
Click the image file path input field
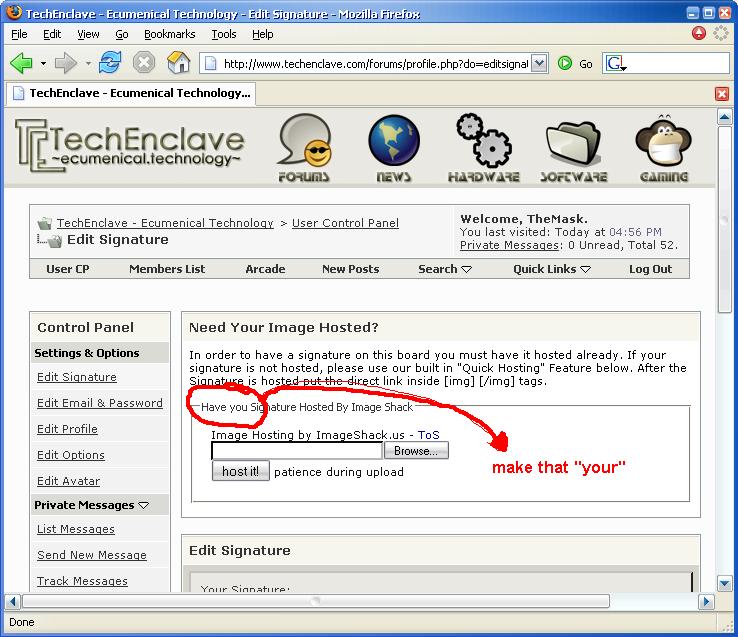[296, 451]
